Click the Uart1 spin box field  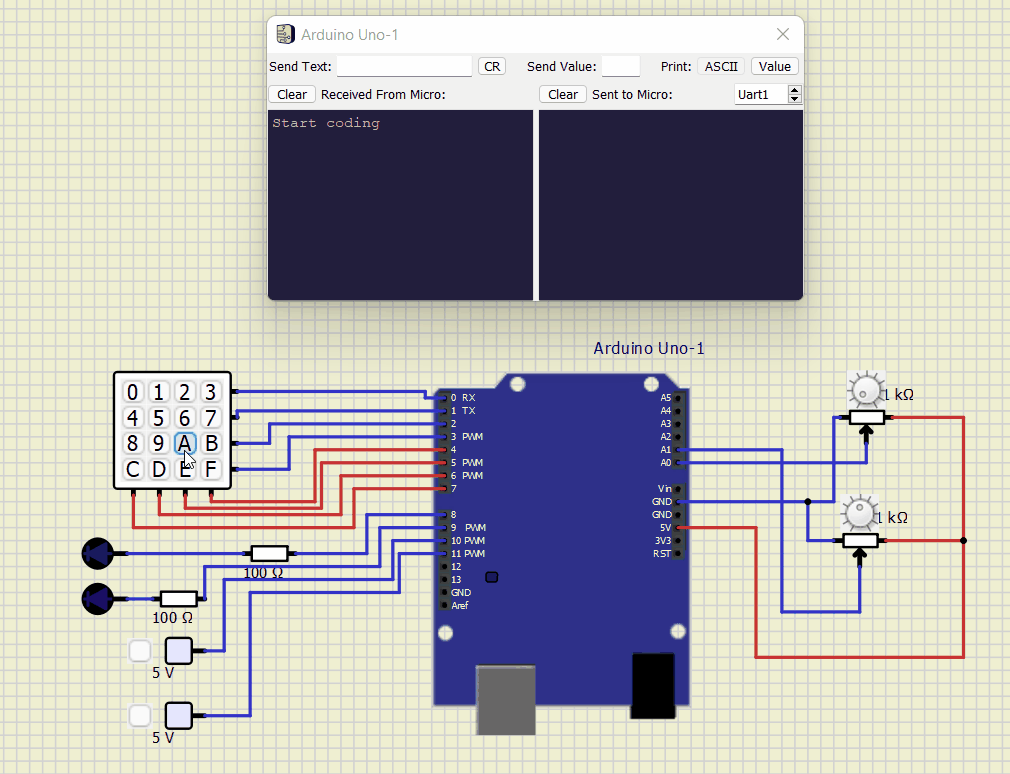761,95
